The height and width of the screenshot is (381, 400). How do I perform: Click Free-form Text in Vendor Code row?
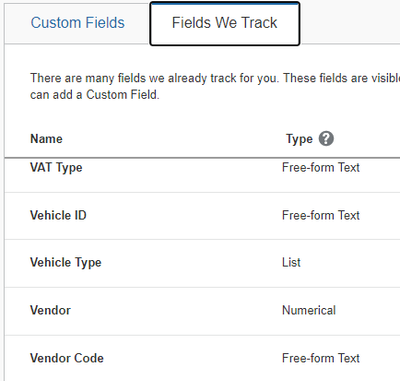(321, 358)
